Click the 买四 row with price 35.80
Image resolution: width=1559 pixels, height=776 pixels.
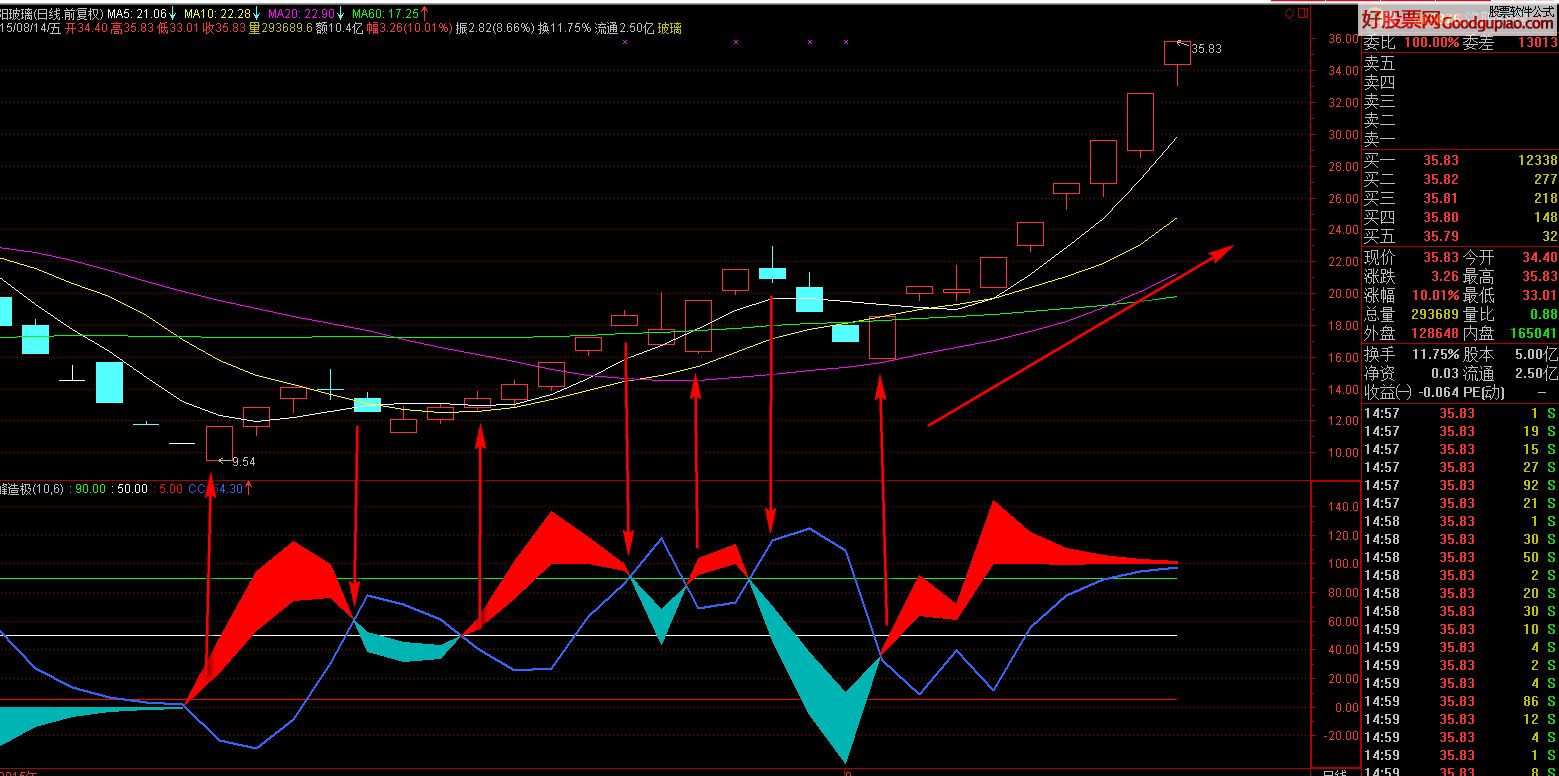(x=1461, y=218)
